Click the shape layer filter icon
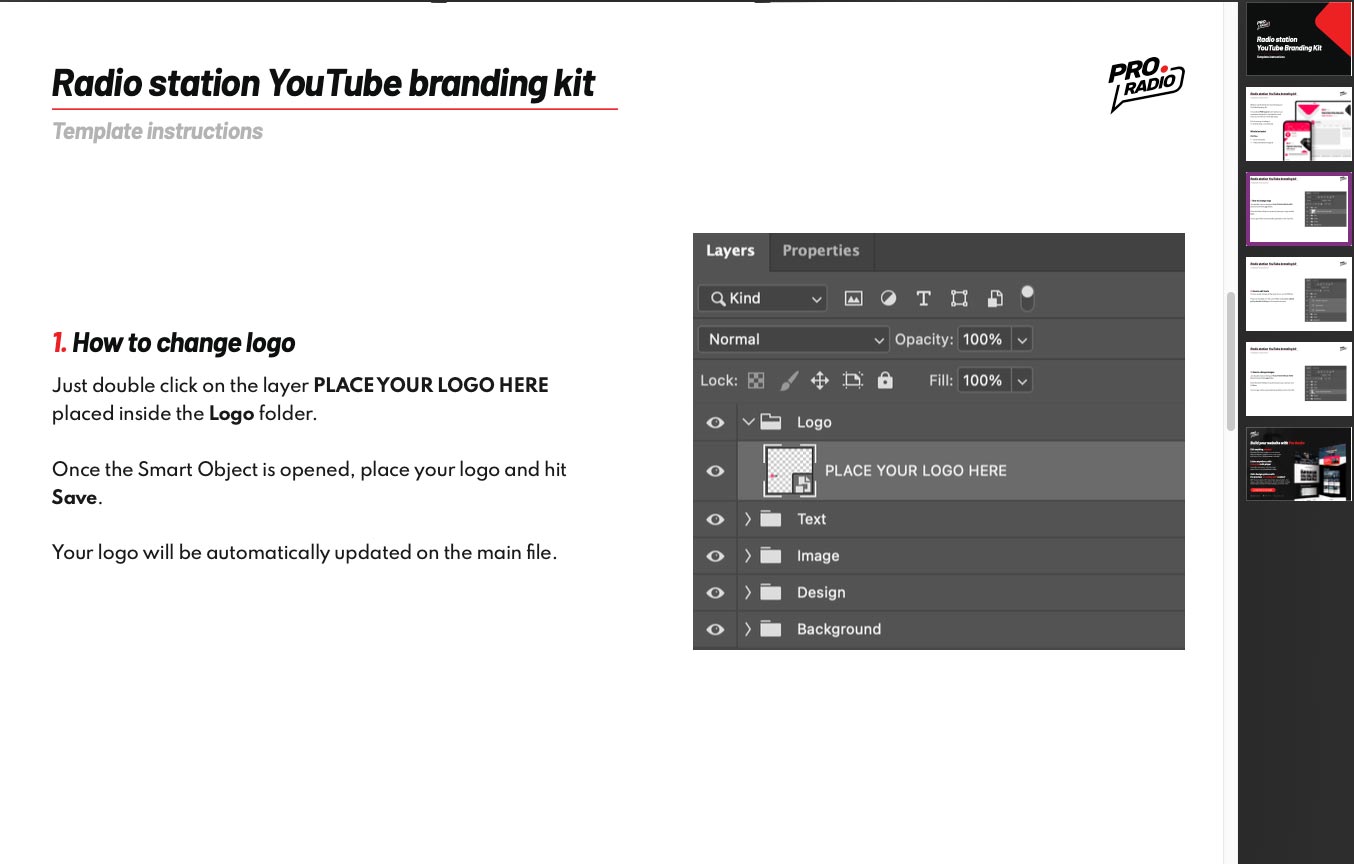The width and height of the screenshot is (1354, 864). pyautogui.click(x=959, y=298)
